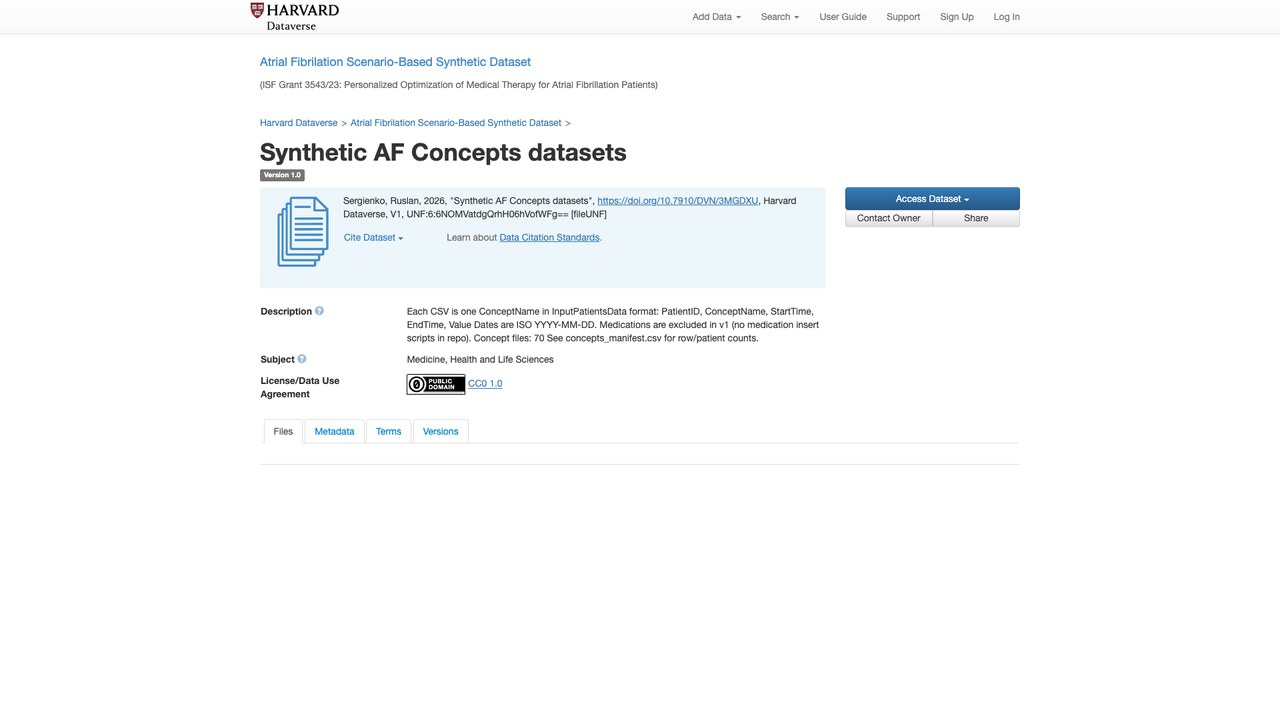Expand the Cite Dataset dropdown

click(x=373, y=238)
